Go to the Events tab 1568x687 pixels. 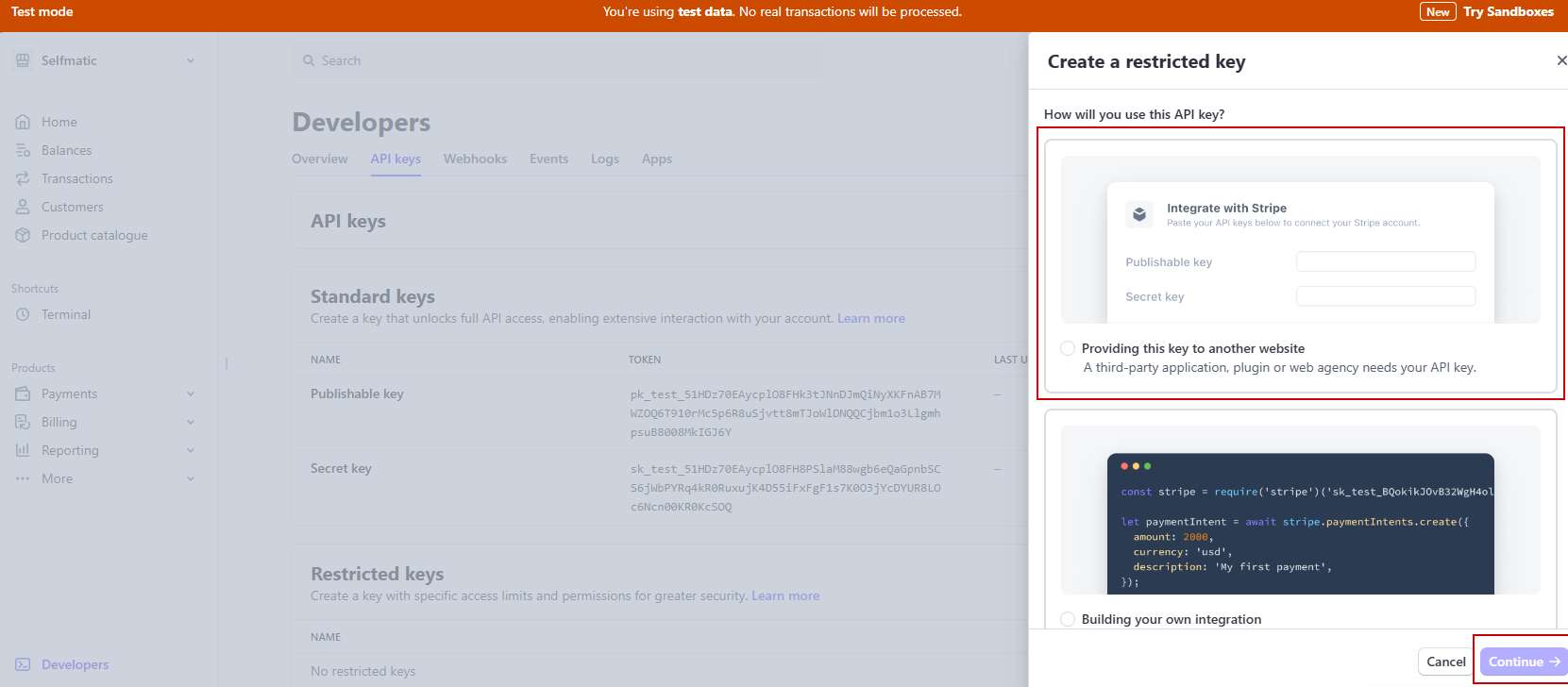[548, 159]
